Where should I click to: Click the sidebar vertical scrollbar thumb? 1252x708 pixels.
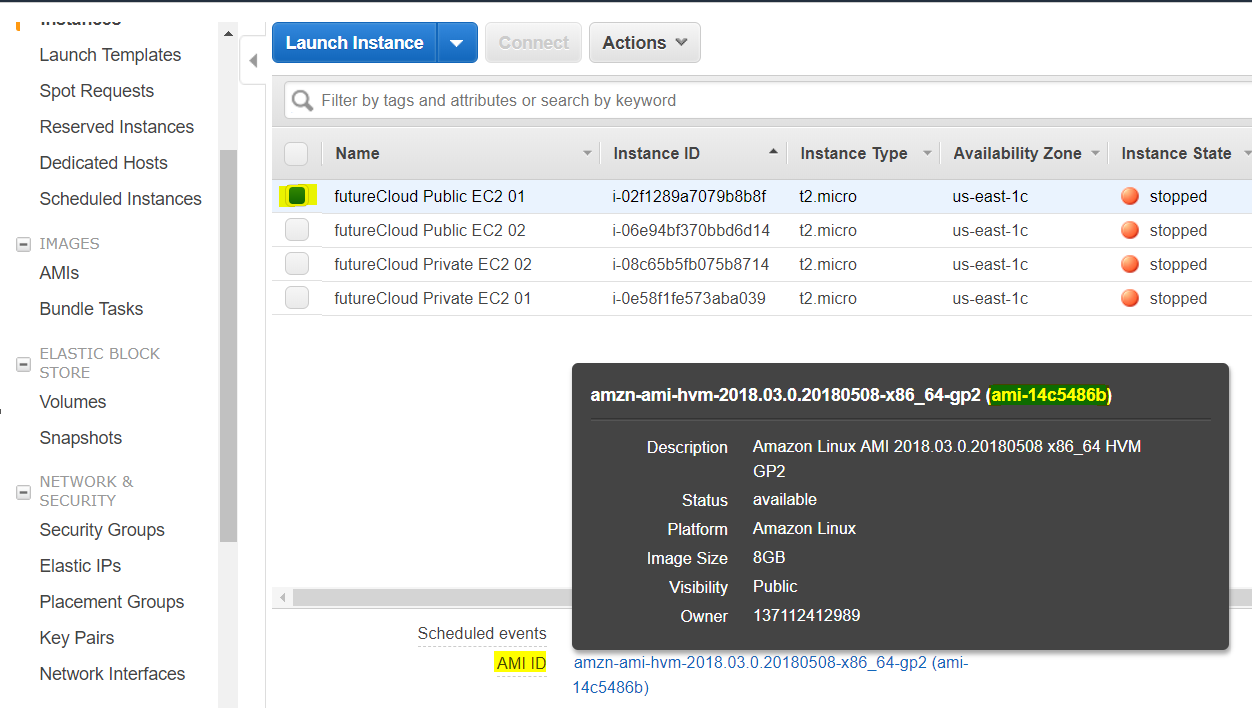coord(228,345)
